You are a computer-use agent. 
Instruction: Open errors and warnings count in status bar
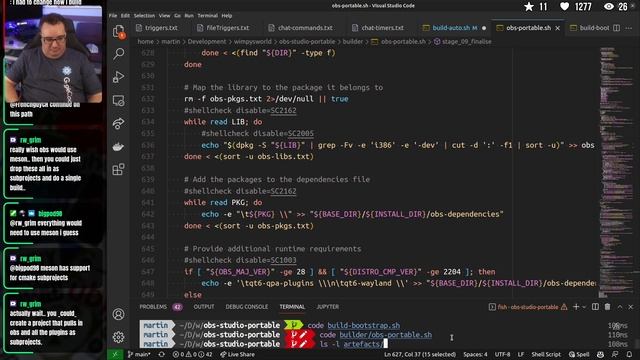(192, 354)
